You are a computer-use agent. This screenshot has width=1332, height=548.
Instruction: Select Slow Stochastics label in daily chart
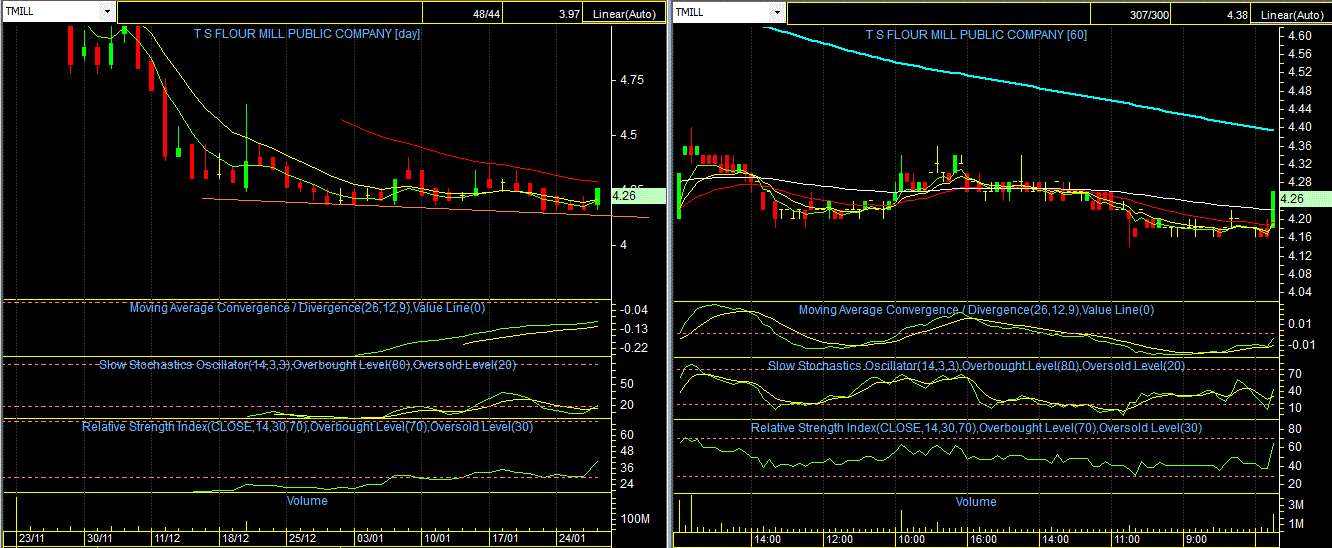click(307, 364)
